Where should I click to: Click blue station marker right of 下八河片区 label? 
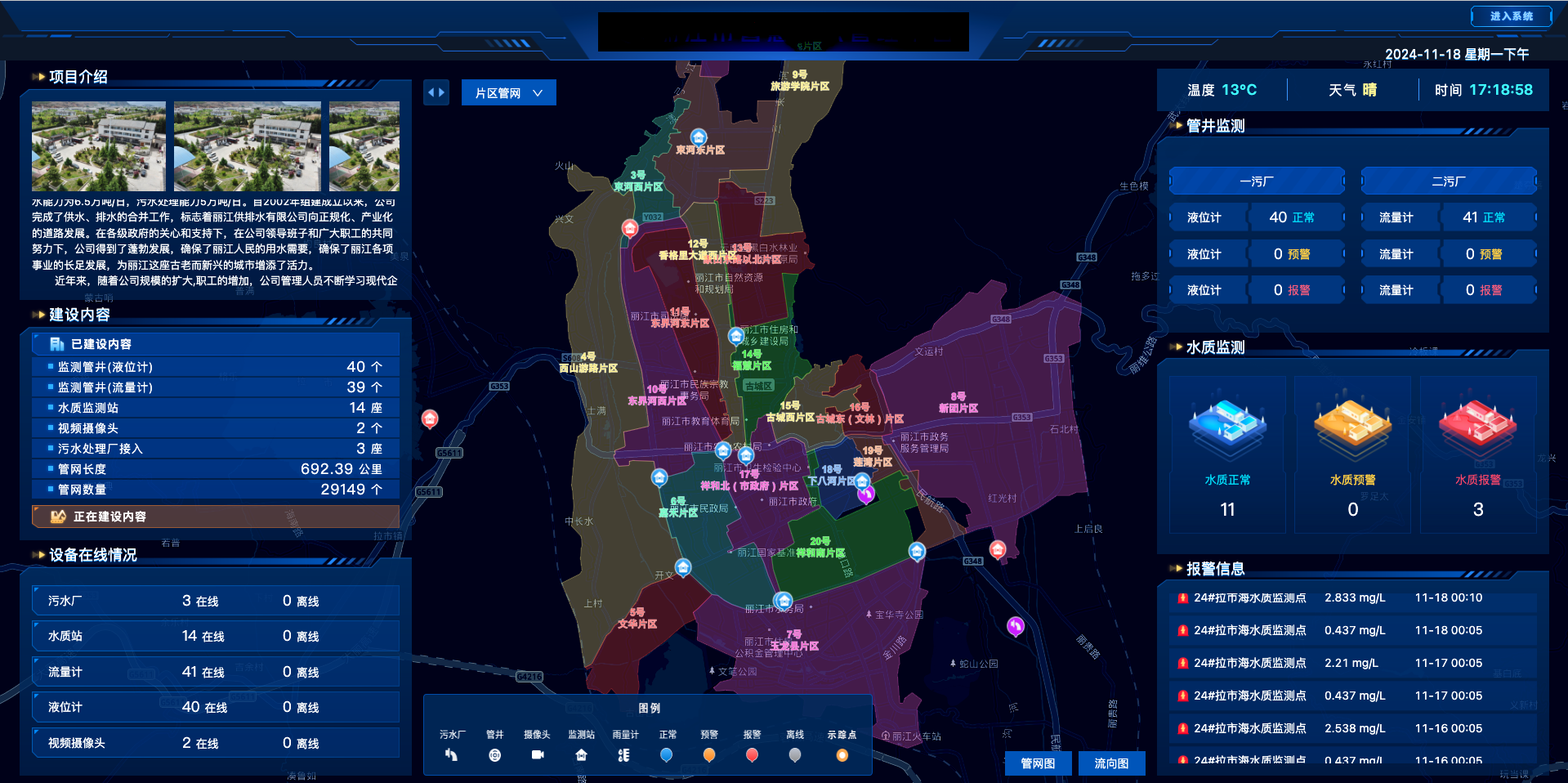point(862,481)
